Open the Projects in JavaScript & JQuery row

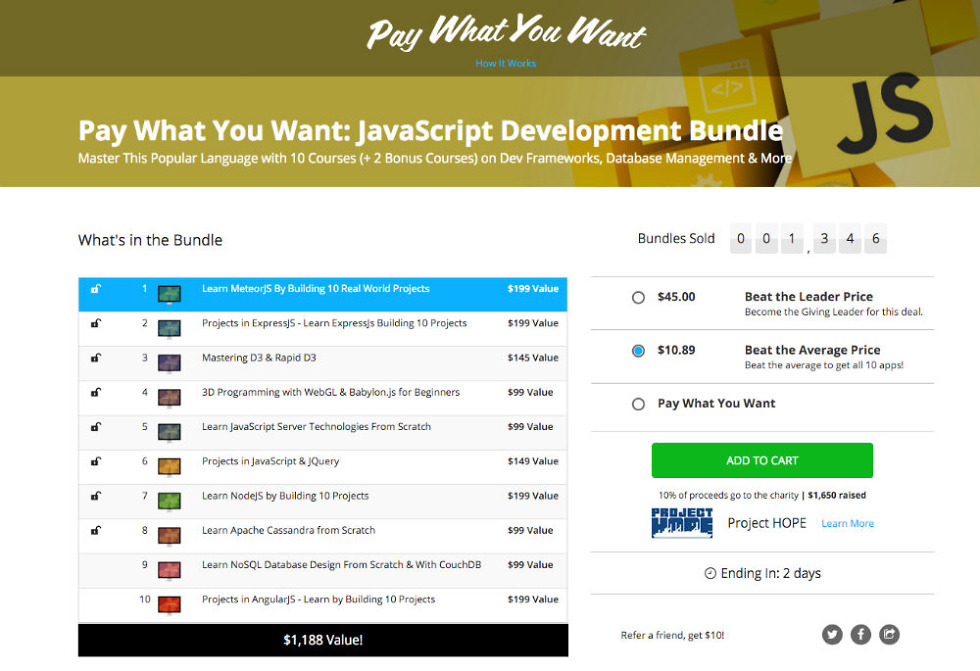click(270, 462)
